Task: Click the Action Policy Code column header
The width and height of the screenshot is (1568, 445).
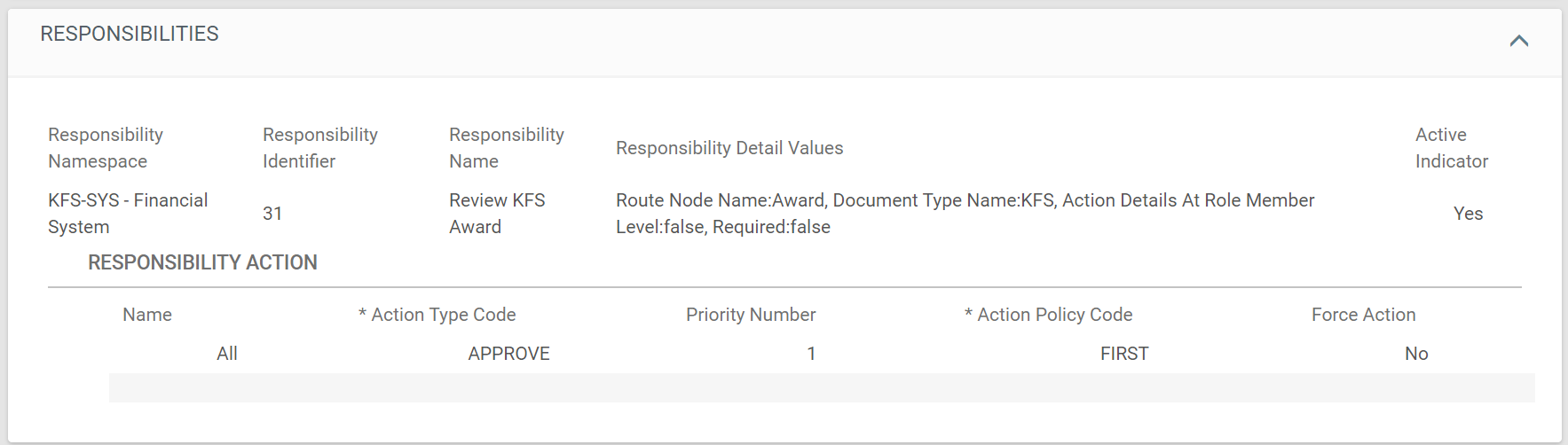Action: (1049, 315)
